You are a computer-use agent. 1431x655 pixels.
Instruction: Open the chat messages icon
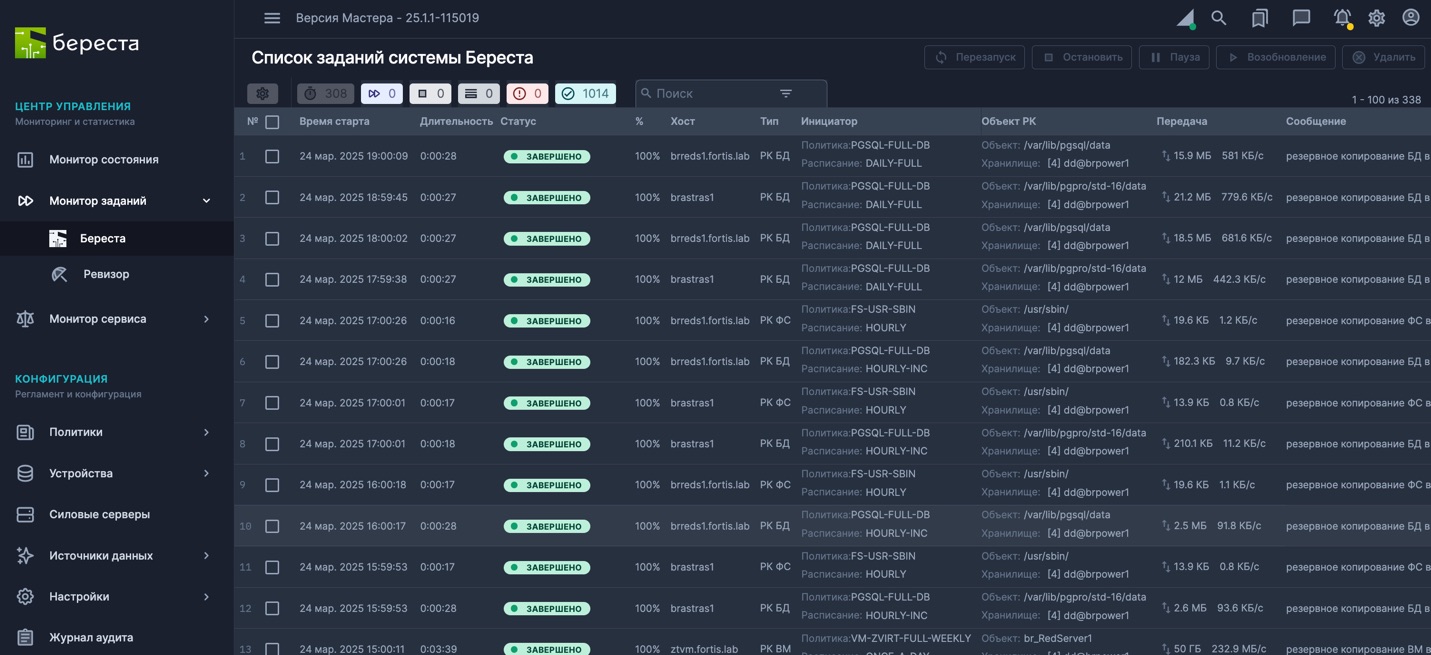pyautogui.click(x=1301, y=18)
